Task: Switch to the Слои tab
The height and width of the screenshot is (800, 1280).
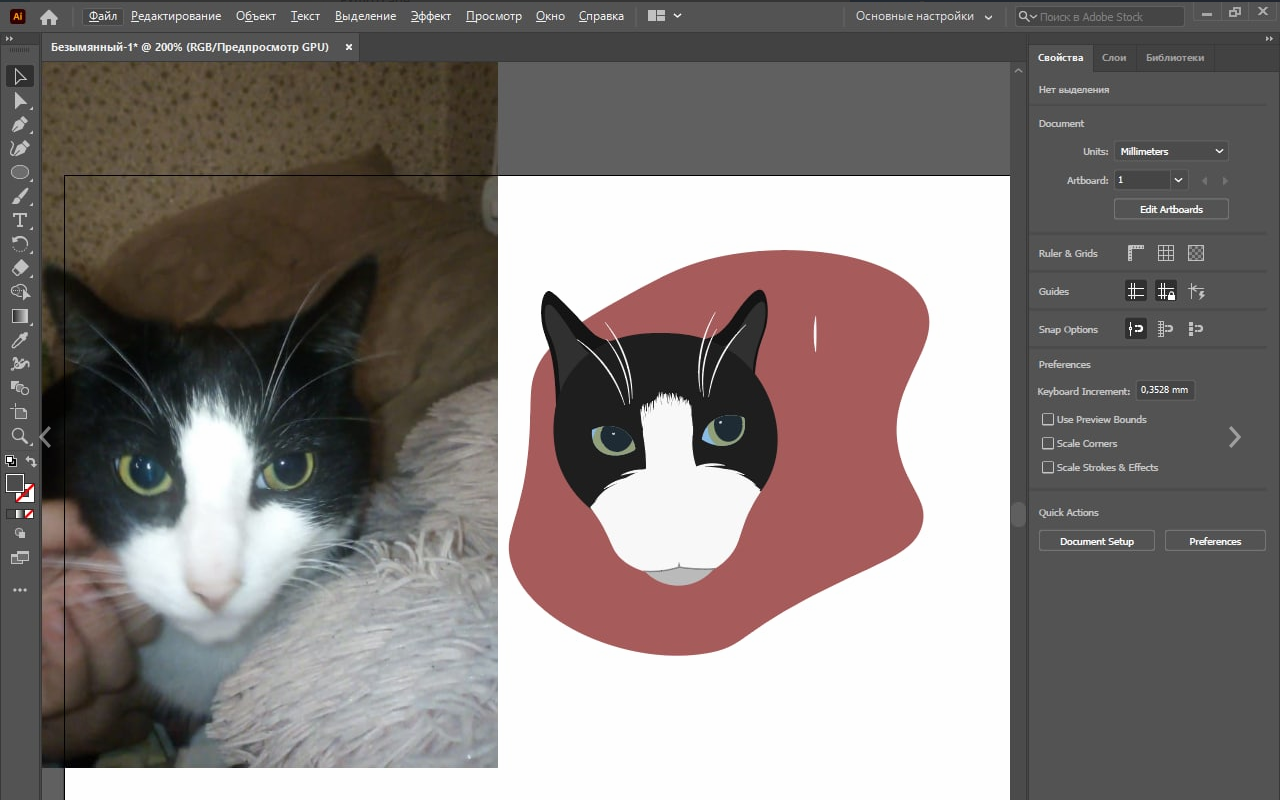Action: 1114,58
